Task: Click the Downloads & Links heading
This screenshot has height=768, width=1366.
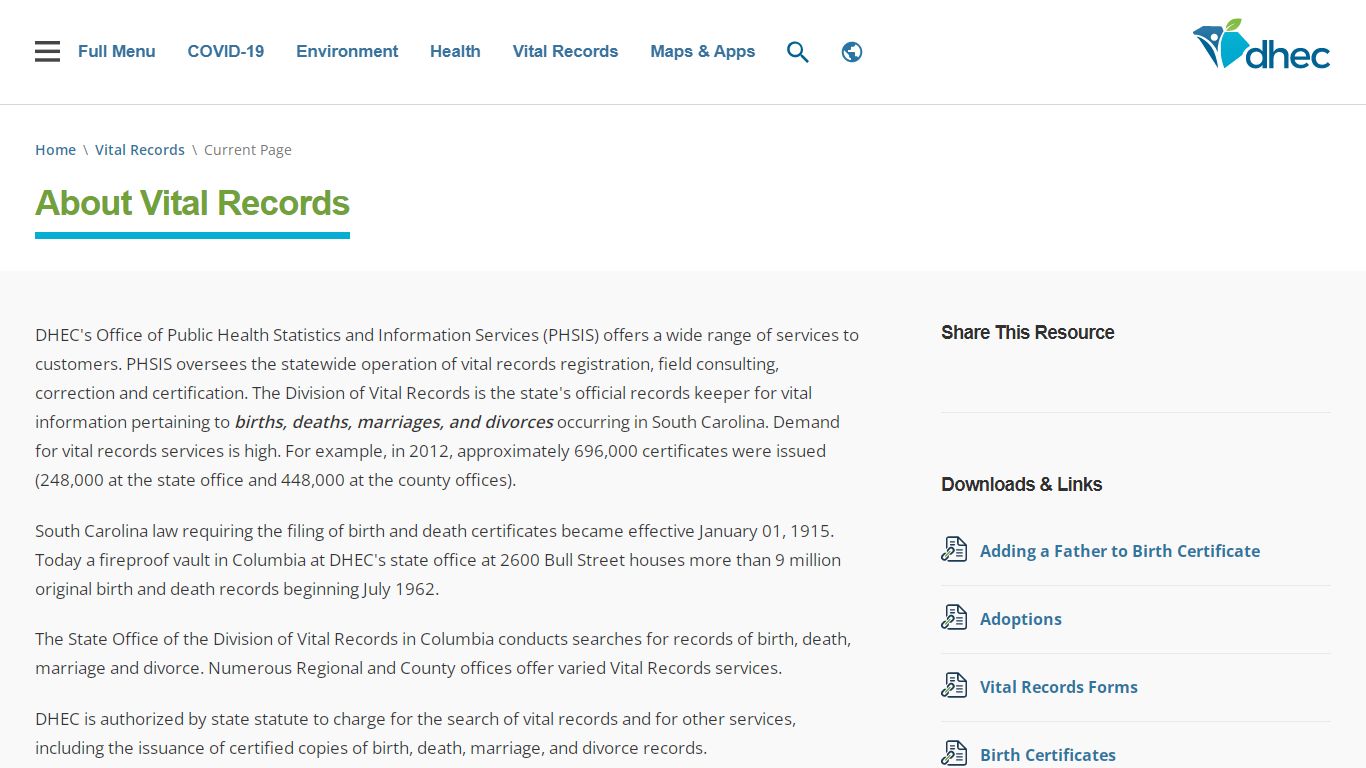Action: tap(1022, 485)
